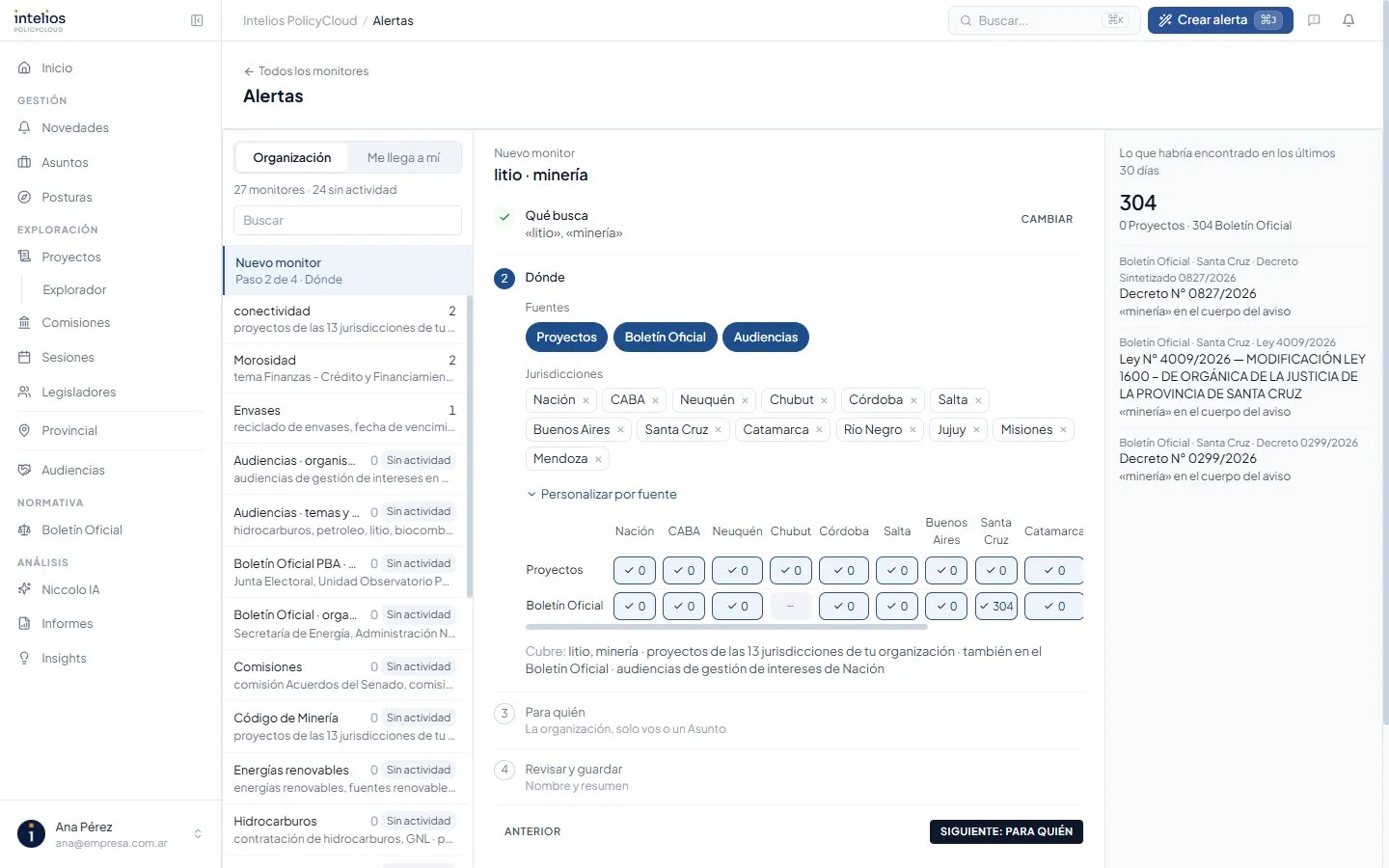Focus the monitors Buscar field
1389x868 pixels.
click(347, 220)
